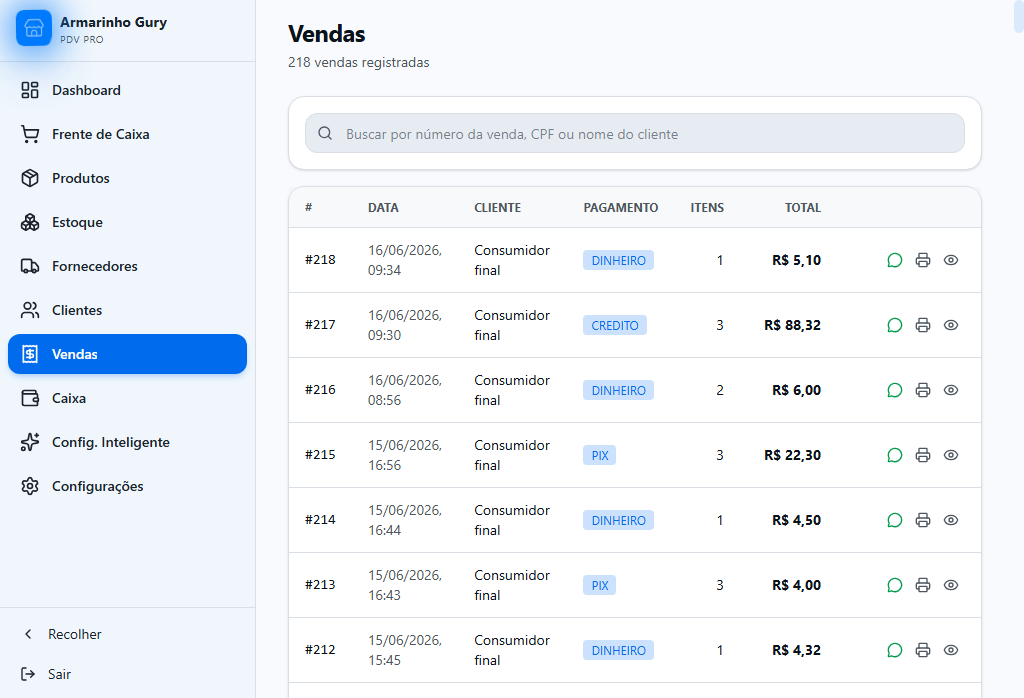The width and height of the screenshot is (1024, 698).
Task: View sale #212 details using eye icon
Action: click(x=951, y=650)
